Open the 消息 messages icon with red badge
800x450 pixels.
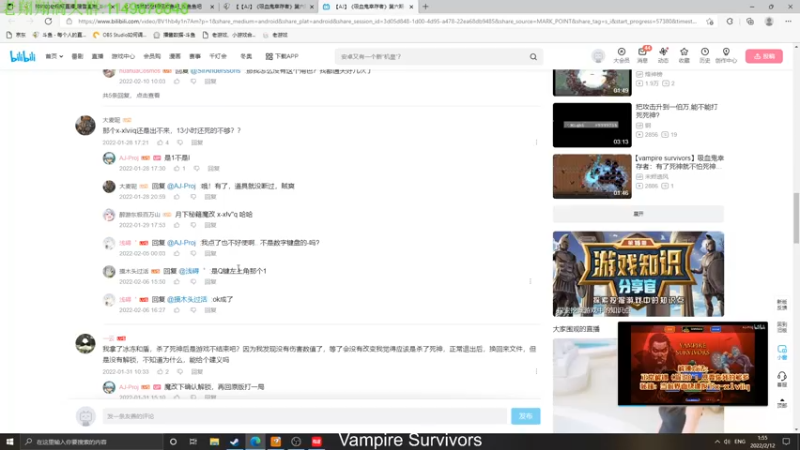click(642, 55)
